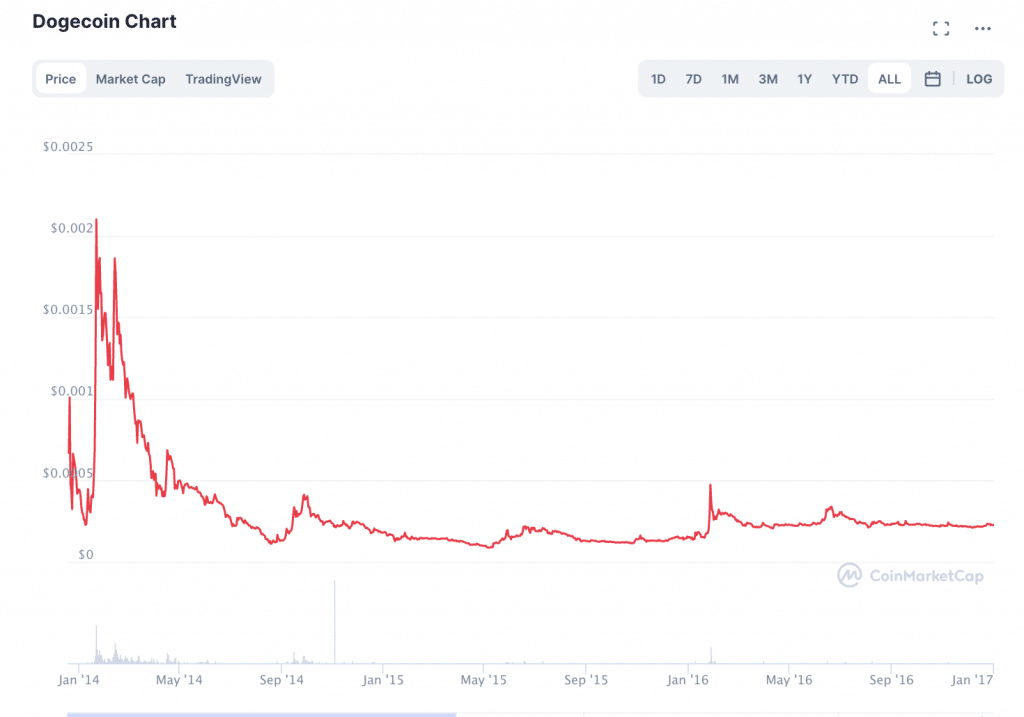Select the 1D time range
The width and height of the screenshot is (1024, 717).
coord(658,79)
